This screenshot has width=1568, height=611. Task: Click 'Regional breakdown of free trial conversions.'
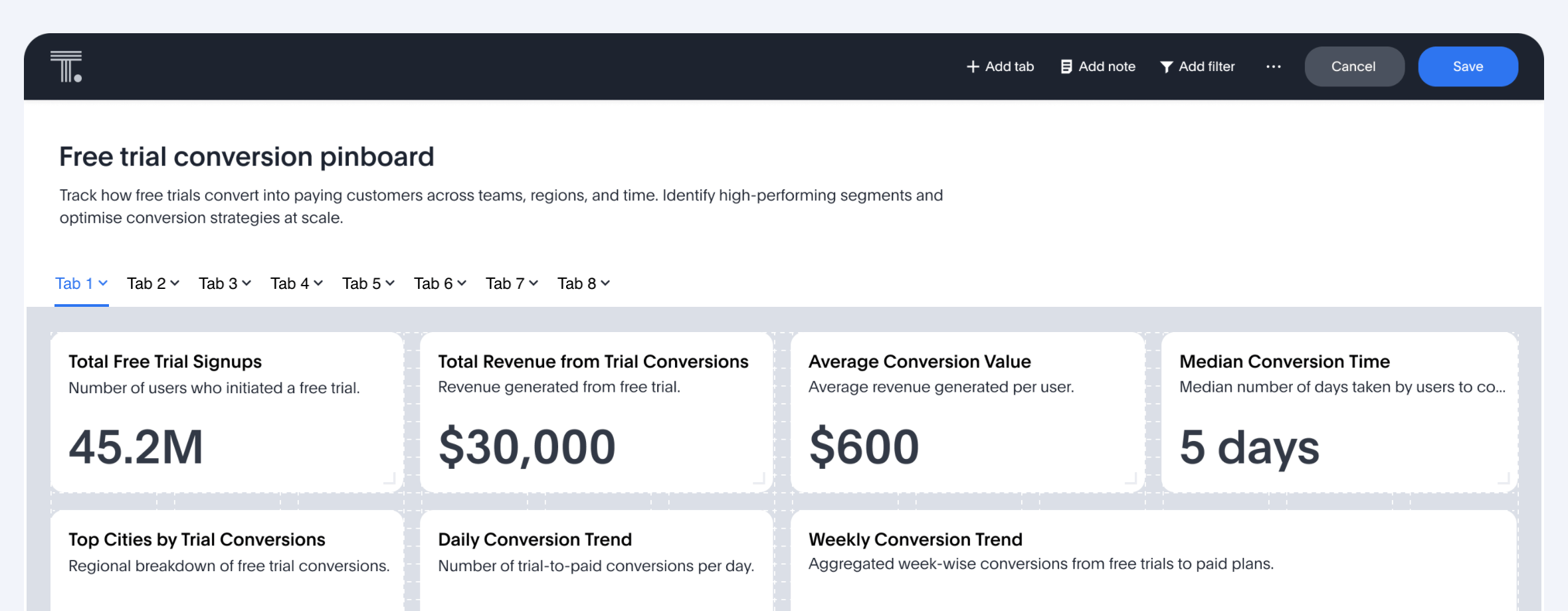pos(229,566)
